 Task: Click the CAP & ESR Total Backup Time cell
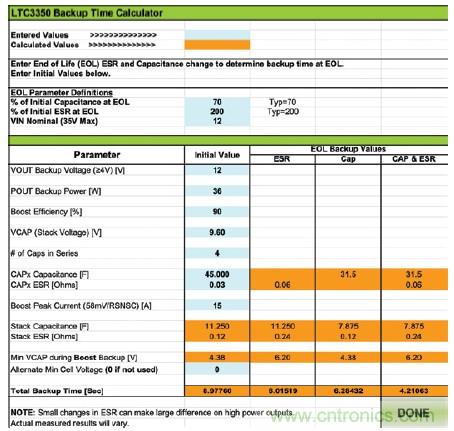tap(414, 391)
